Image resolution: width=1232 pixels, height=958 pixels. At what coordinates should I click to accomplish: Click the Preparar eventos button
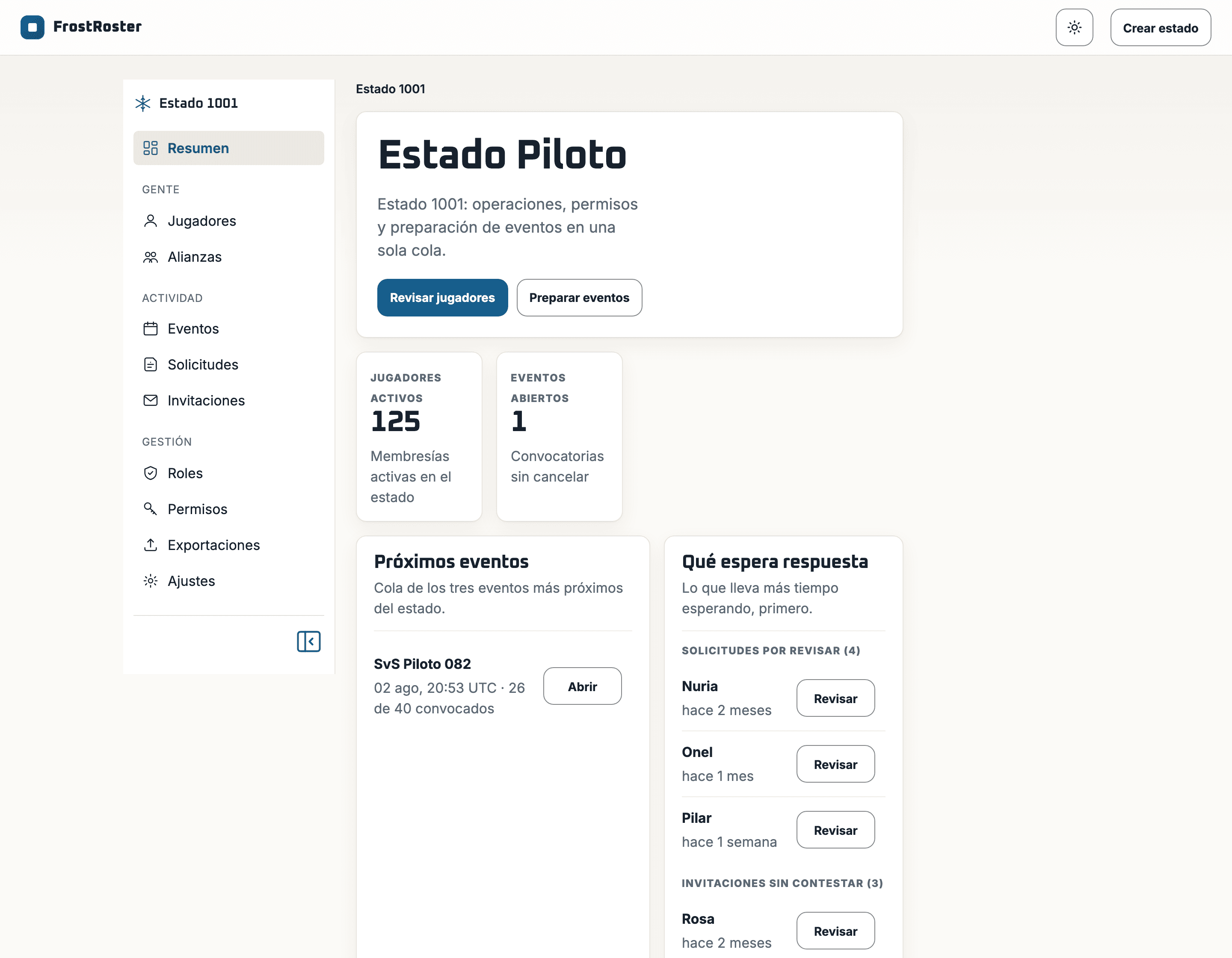point(579,298)
